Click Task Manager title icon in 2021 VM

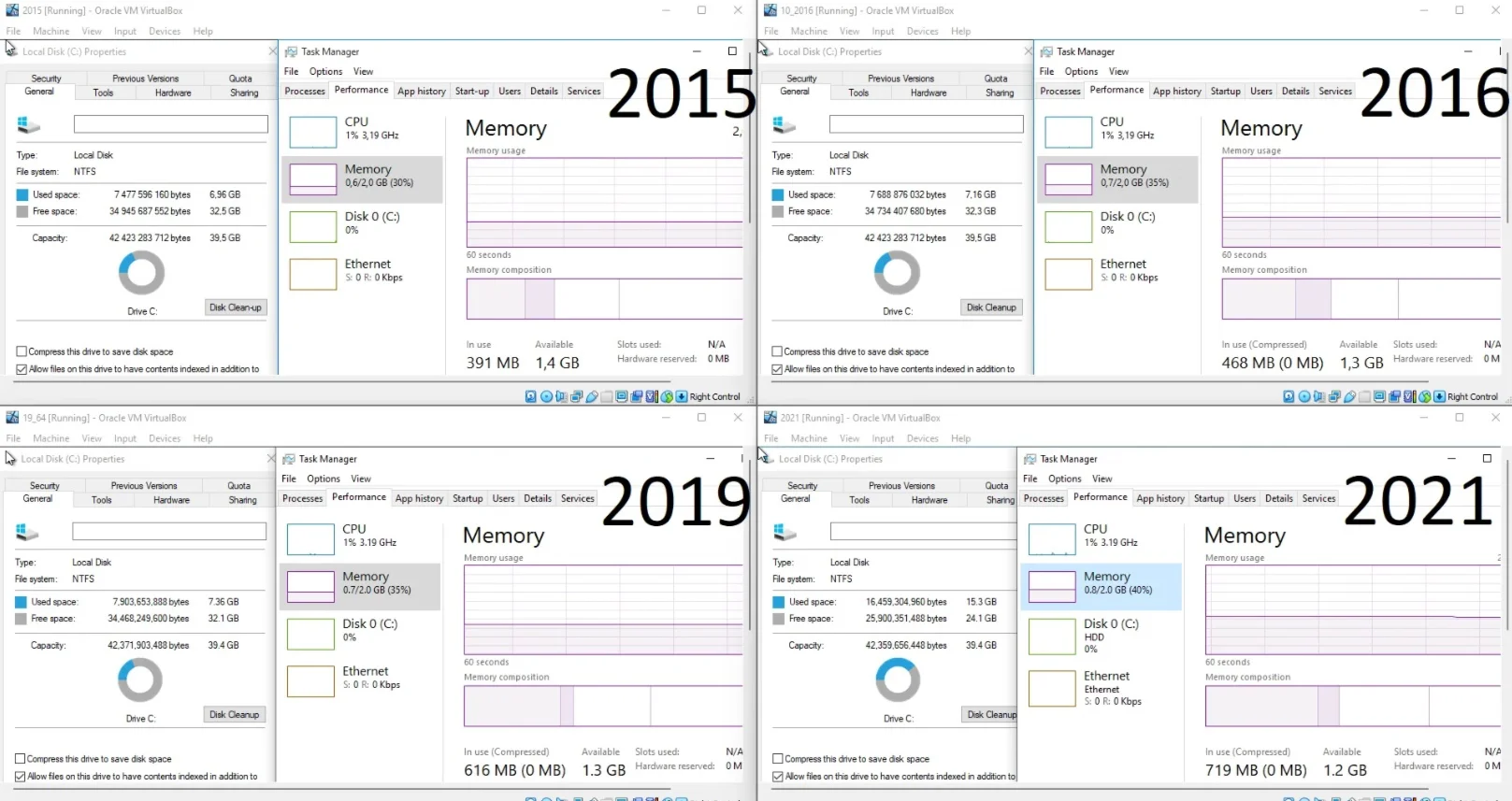pos(1030,459)
